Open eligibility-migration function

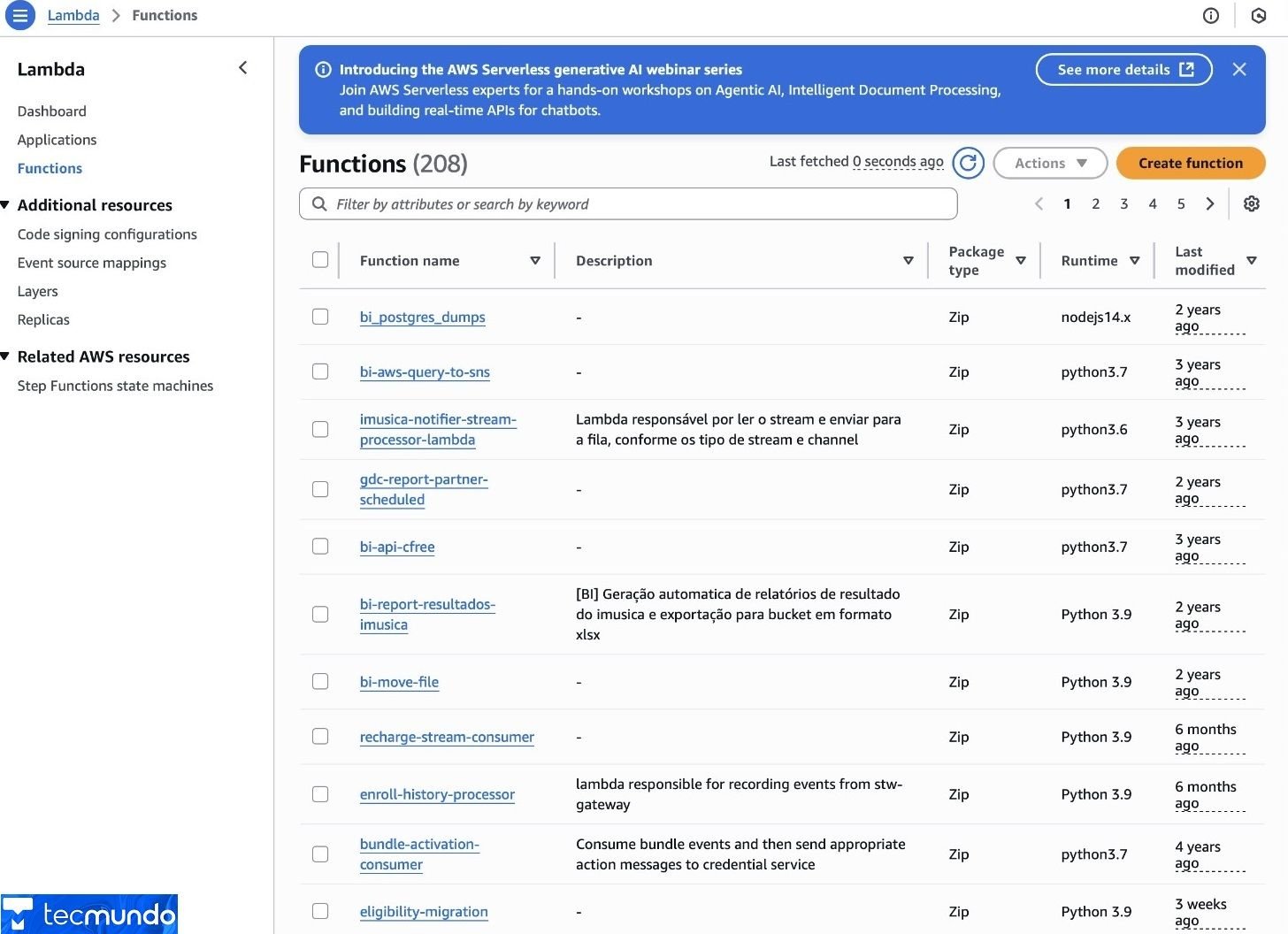pyautogui.click(x=424, y=912)
